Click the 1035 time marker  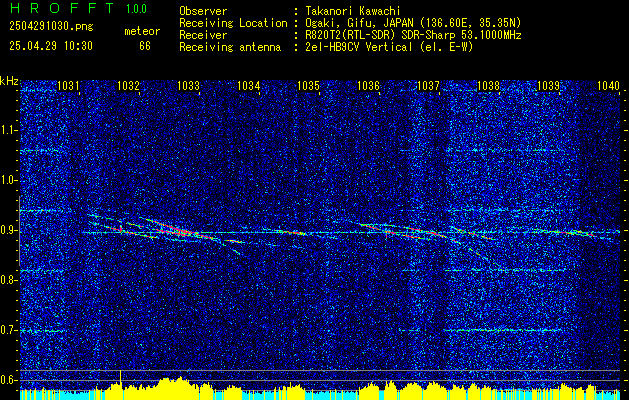(x=308, y=85)
